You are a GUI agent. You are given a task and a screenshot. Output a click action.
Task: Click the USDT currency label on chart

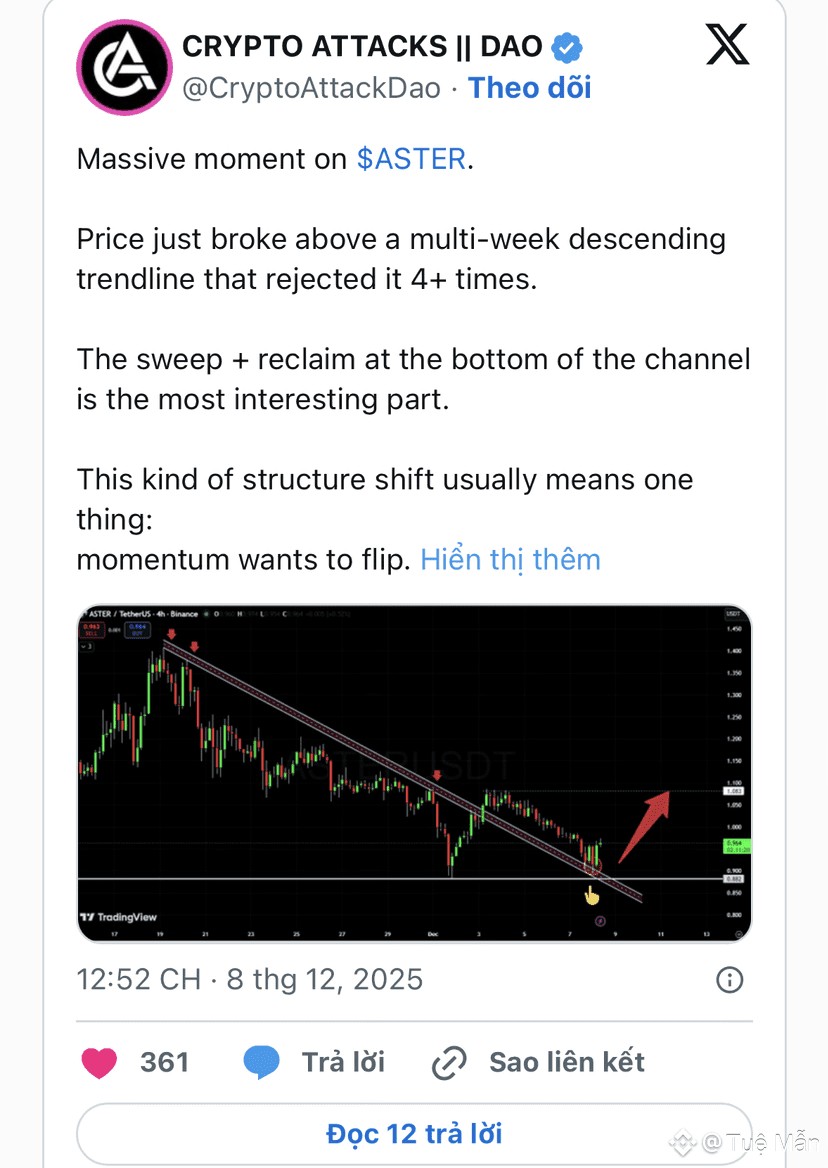coord(735,614)
